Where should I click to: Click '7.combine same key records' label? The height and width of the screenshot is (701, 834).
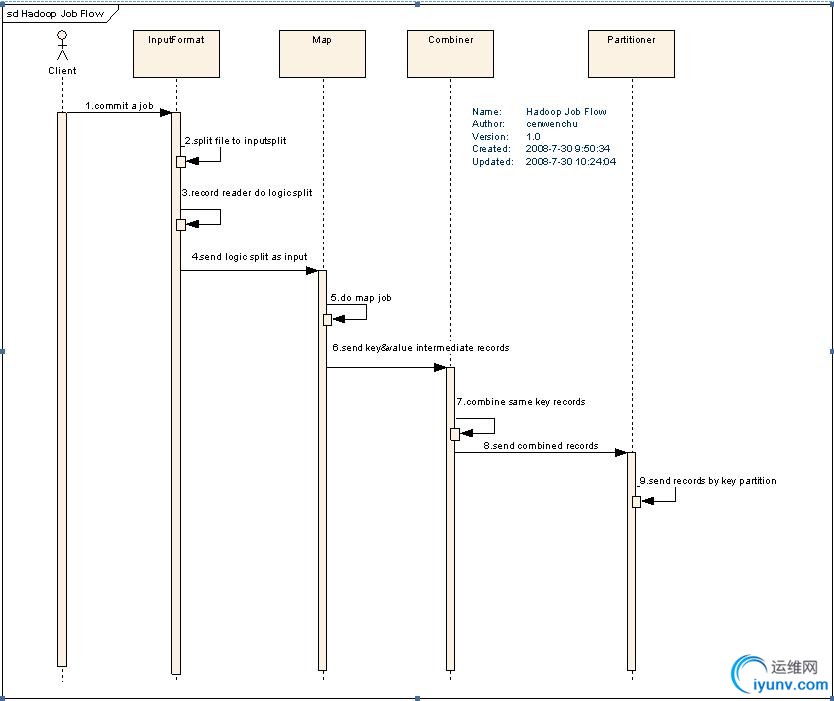tap(521, 402)
